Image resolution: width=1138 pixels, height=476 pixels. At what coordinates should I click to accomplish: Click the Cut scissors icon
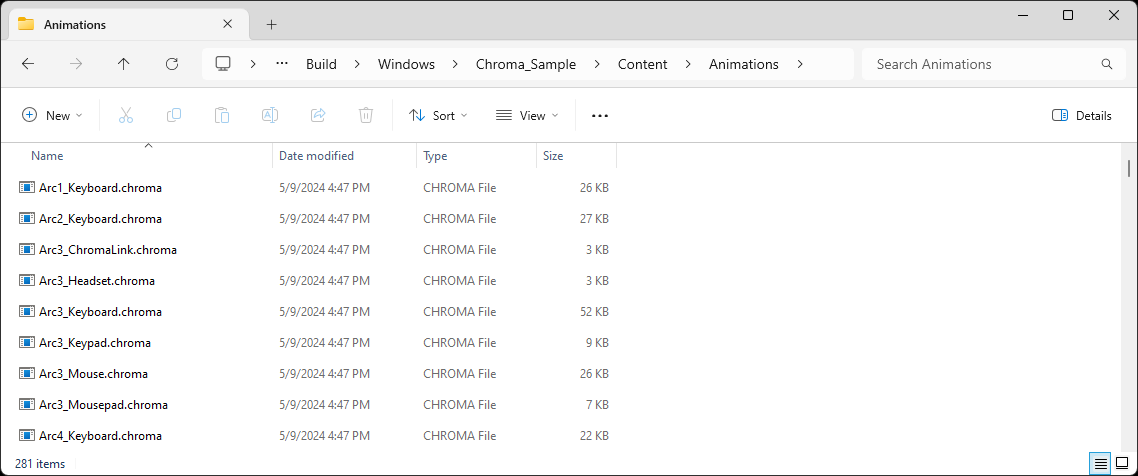(126, 116)
